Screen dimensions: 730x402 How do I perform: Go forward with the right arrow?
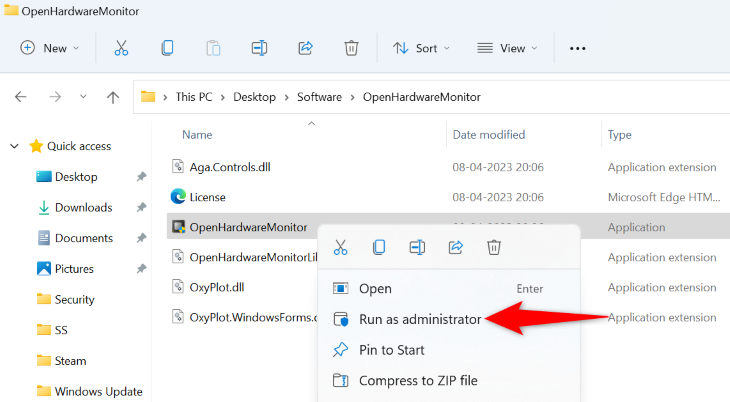pyautogui.click(x=55, y=97)
